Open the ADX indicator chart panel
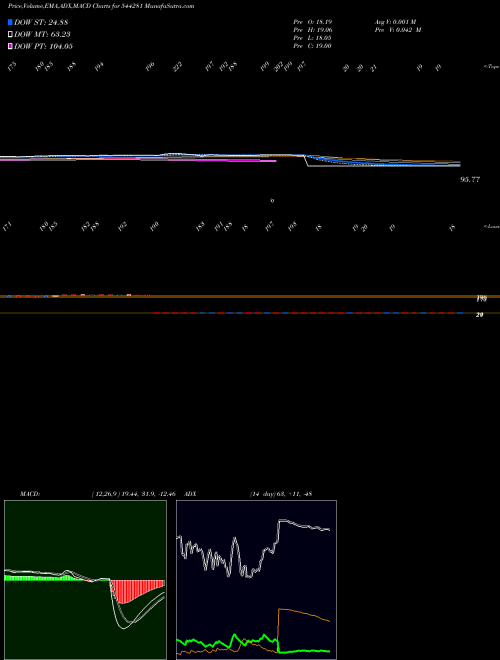Screen dimensions: 500x660 click(256, 580)
